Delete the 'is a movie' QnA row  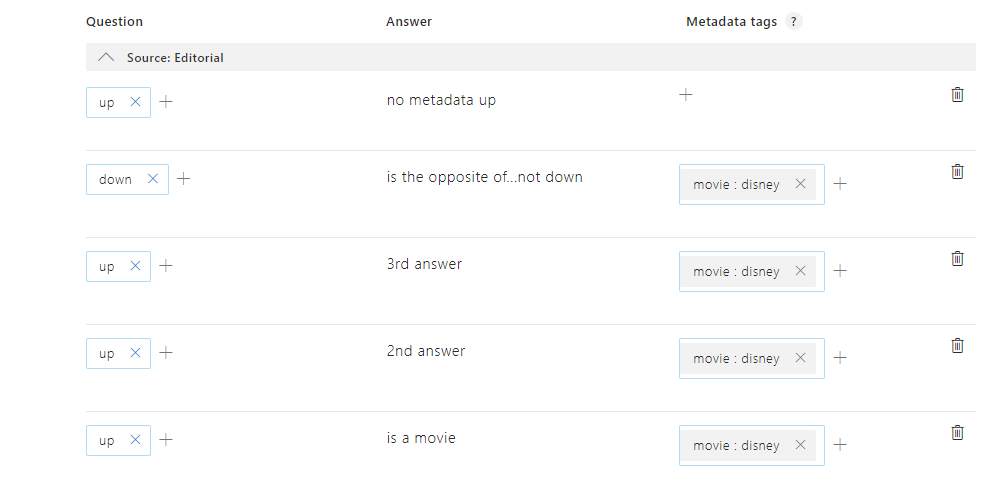(957, 433)
